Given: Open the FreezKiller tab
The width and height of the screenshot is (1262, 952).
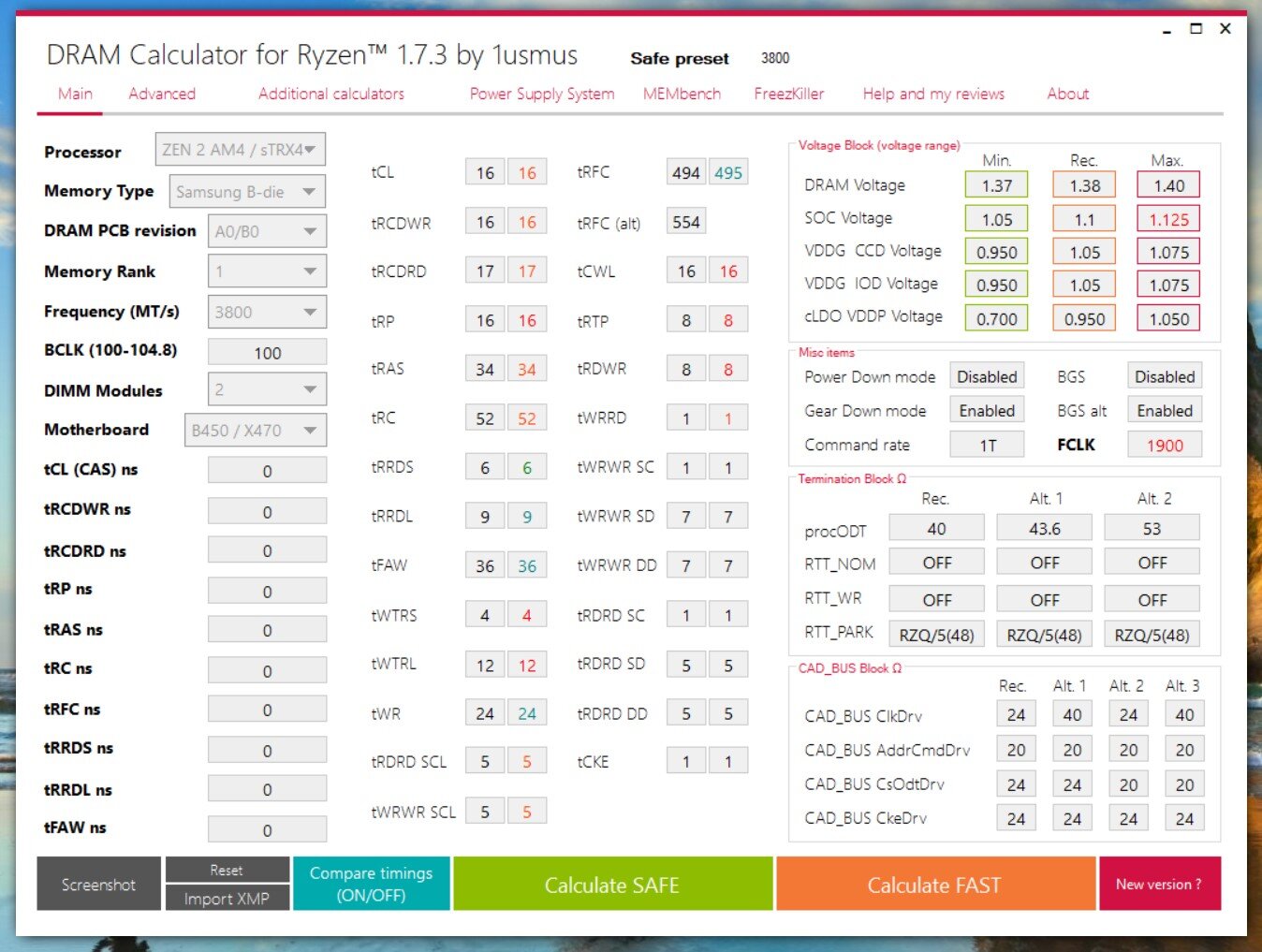Looking at the screenshot, I should pos(789,94).
